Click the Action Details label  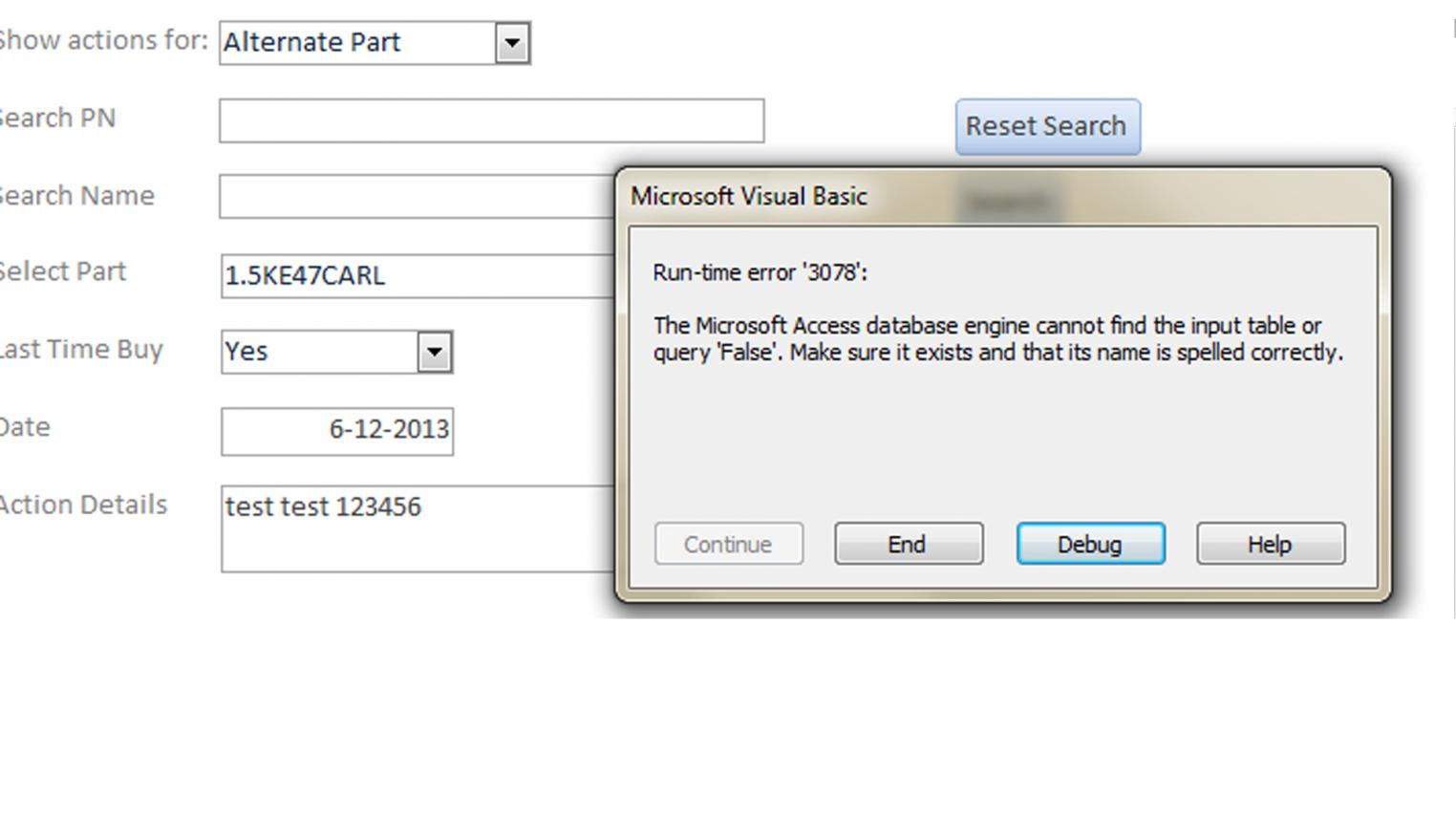pos(83,505)
